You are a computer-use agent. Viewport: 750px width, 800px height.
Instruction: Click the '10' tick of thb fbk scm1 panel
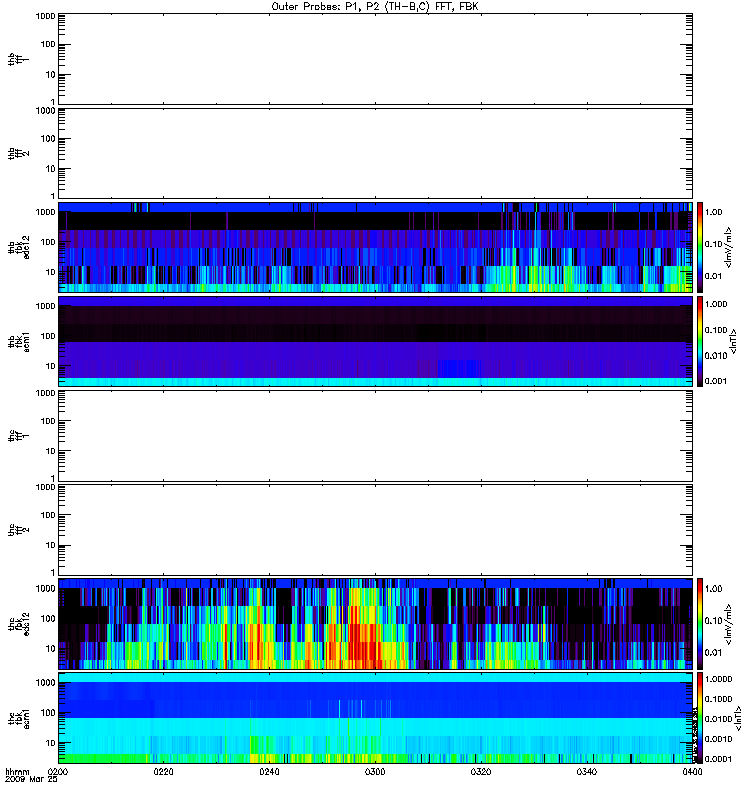click(x=51, y=366)
